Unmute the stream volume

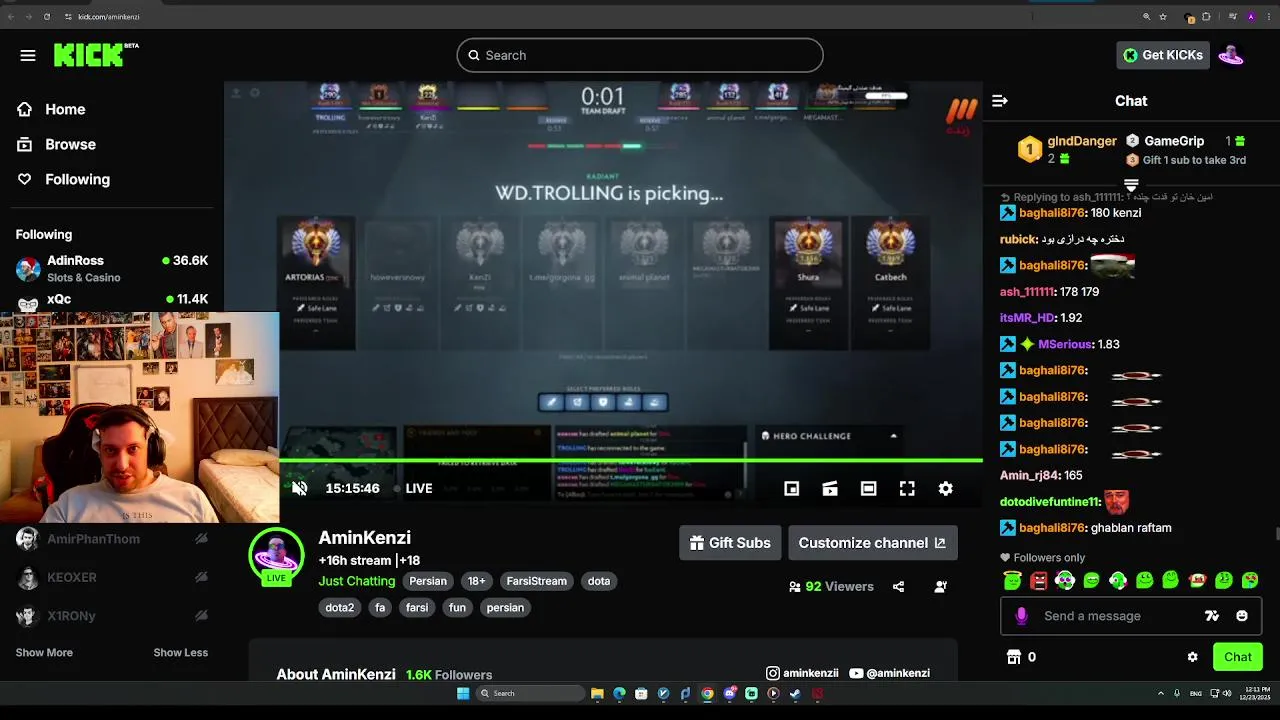[x=299, y=488]
